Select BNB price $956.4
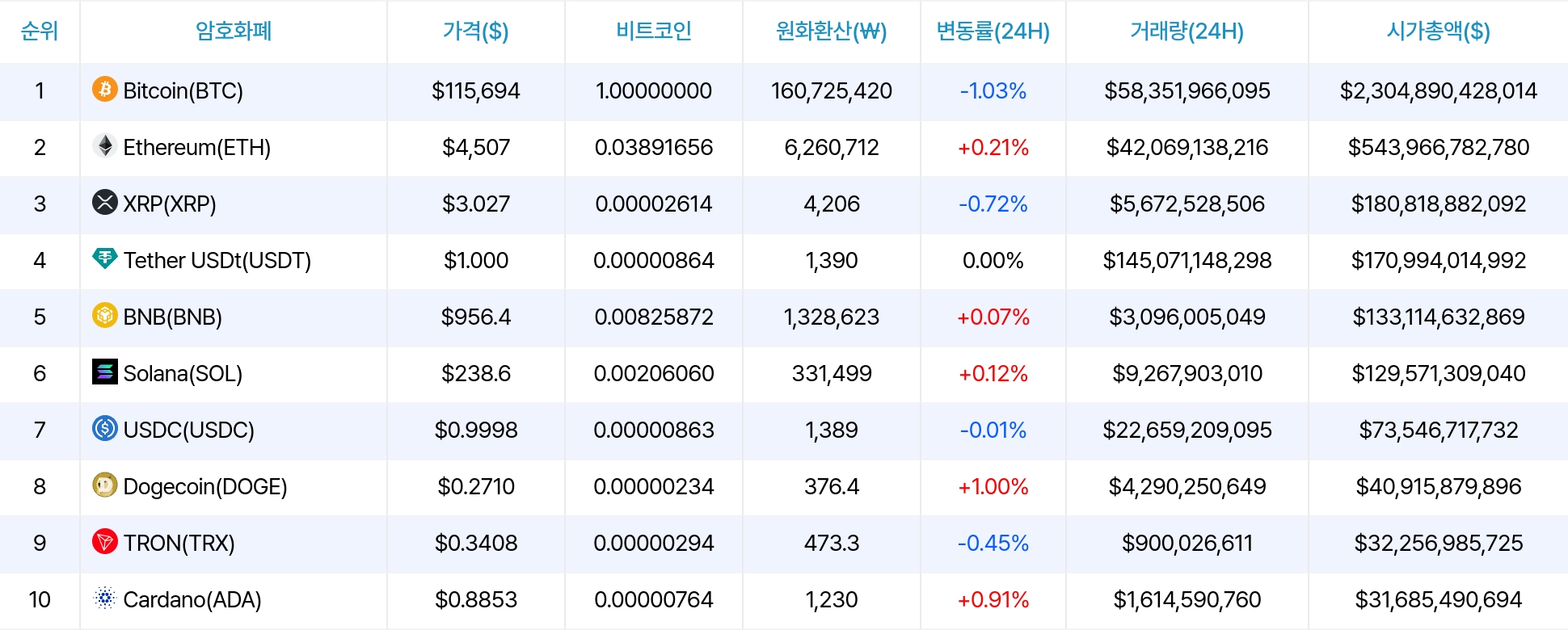This screenshot has height=630, width=1568. click(476, 317)
